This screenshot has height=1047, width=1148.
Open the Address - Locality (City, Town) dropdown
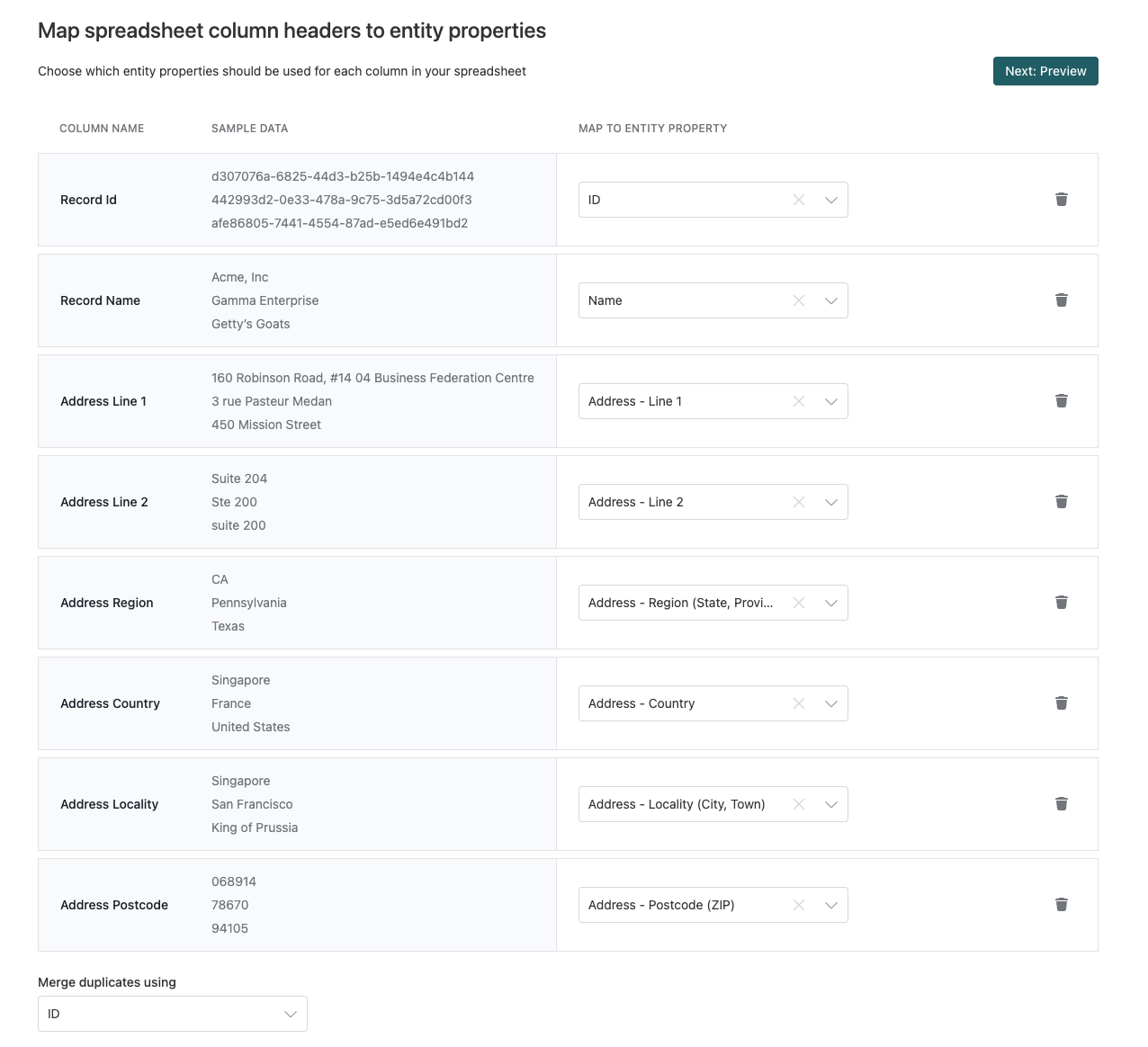(830, 804)
